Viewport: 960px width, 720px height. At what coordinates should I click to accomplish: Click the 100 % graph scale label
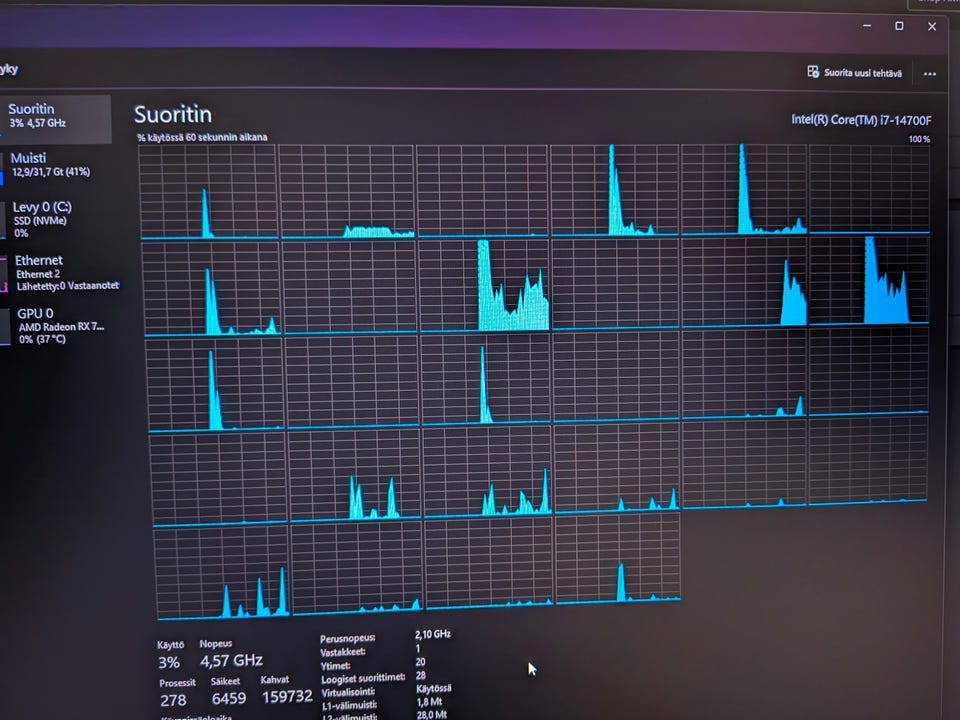click(919, 140)
